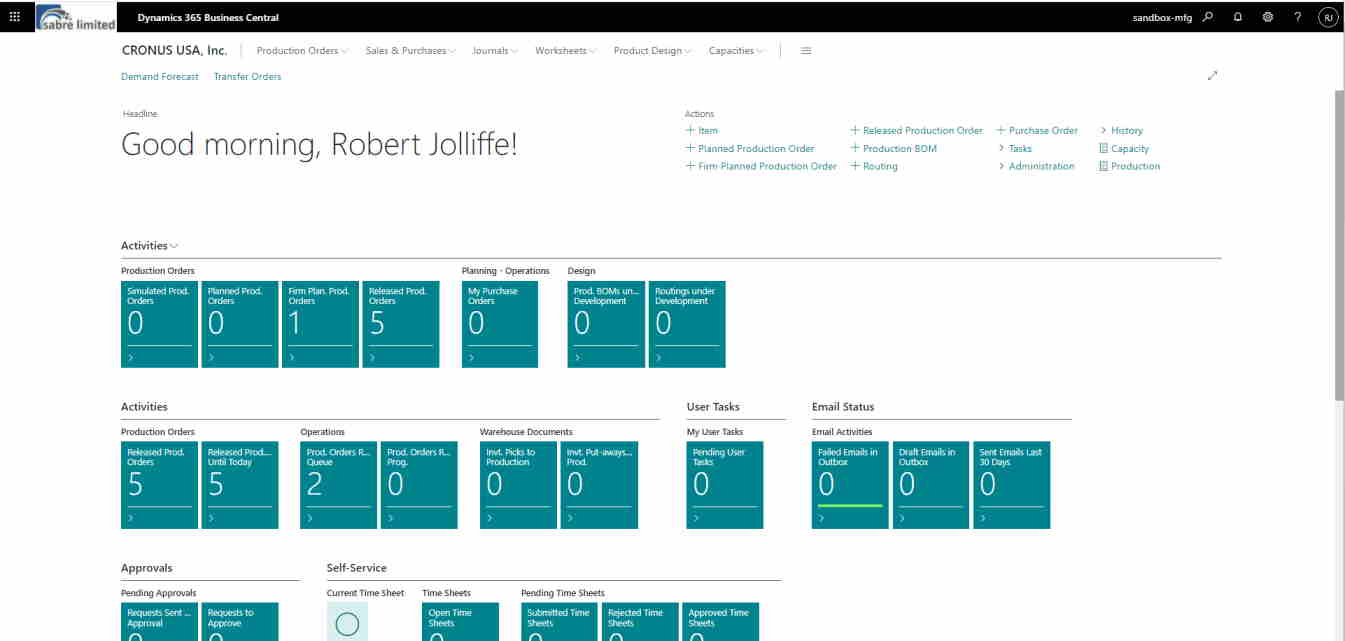Open help via the question mark icon

click(x=1296, y=17)
